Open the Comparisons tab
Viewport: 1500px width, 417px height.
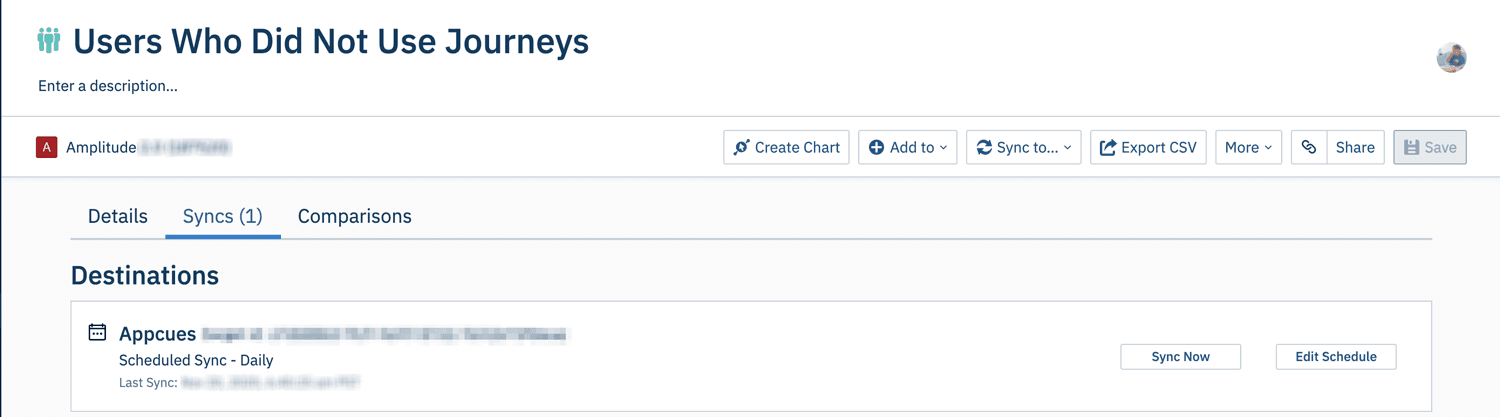pyautogui.click(x=355, y=216)
